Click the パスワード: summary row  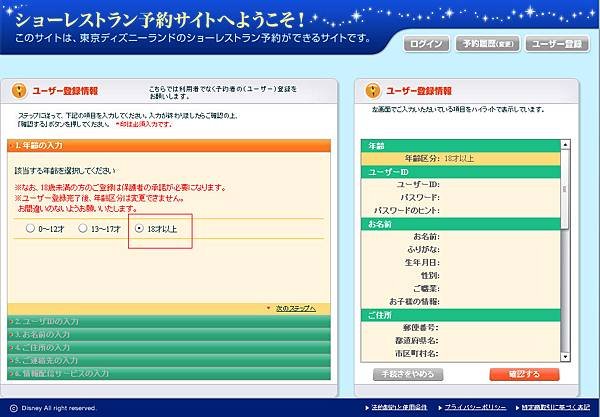pos(461,198)
